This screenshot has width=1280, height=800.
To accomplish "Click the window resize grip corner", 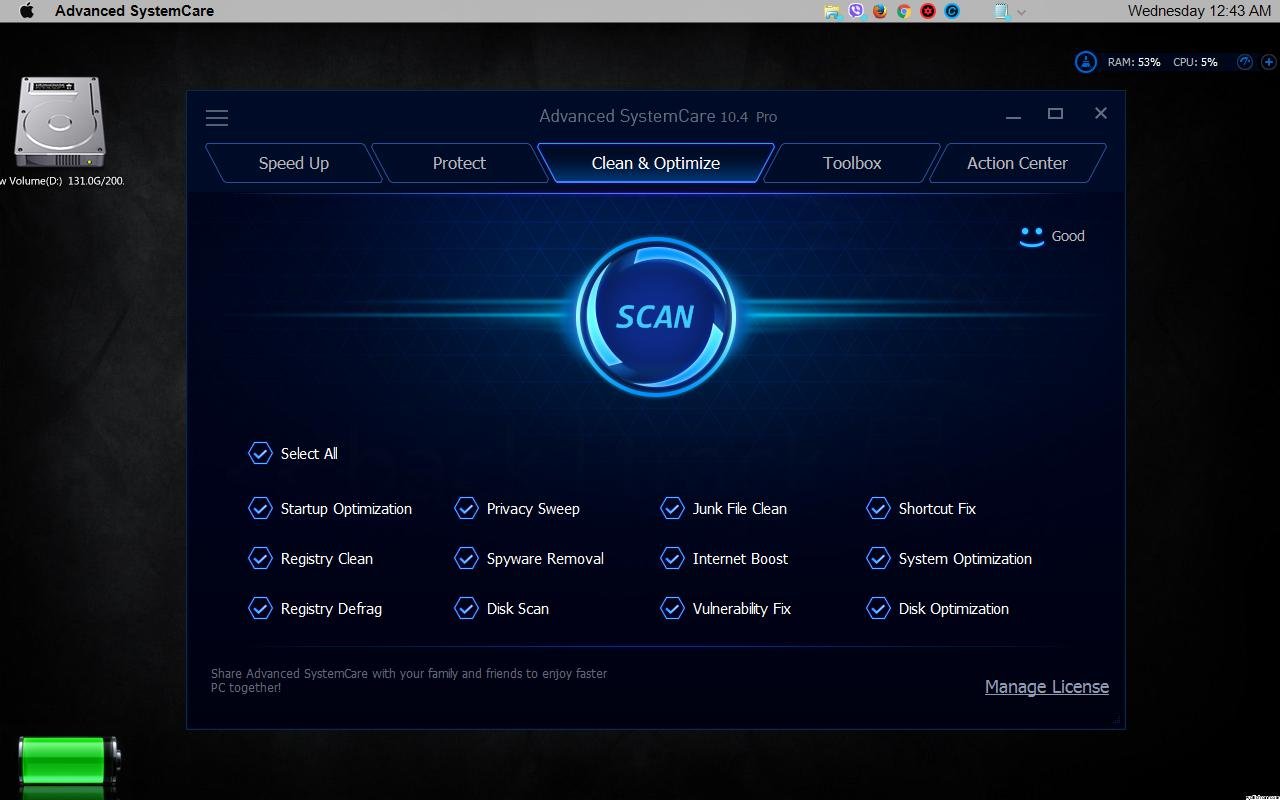I will pos(1117,719).
